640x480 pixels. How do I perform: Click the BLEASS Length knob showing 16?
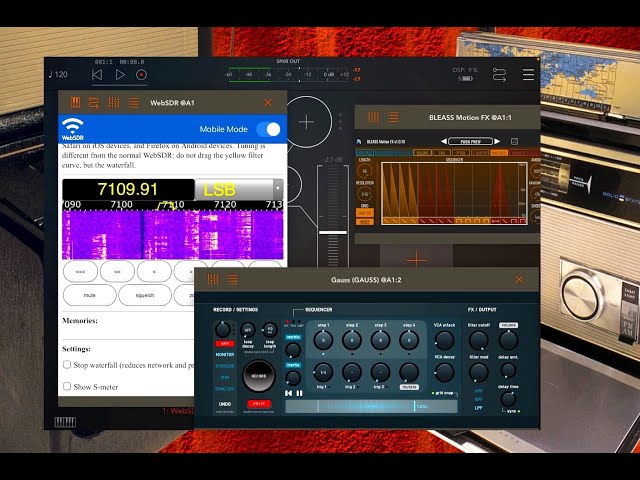click(x=364, y=171)
